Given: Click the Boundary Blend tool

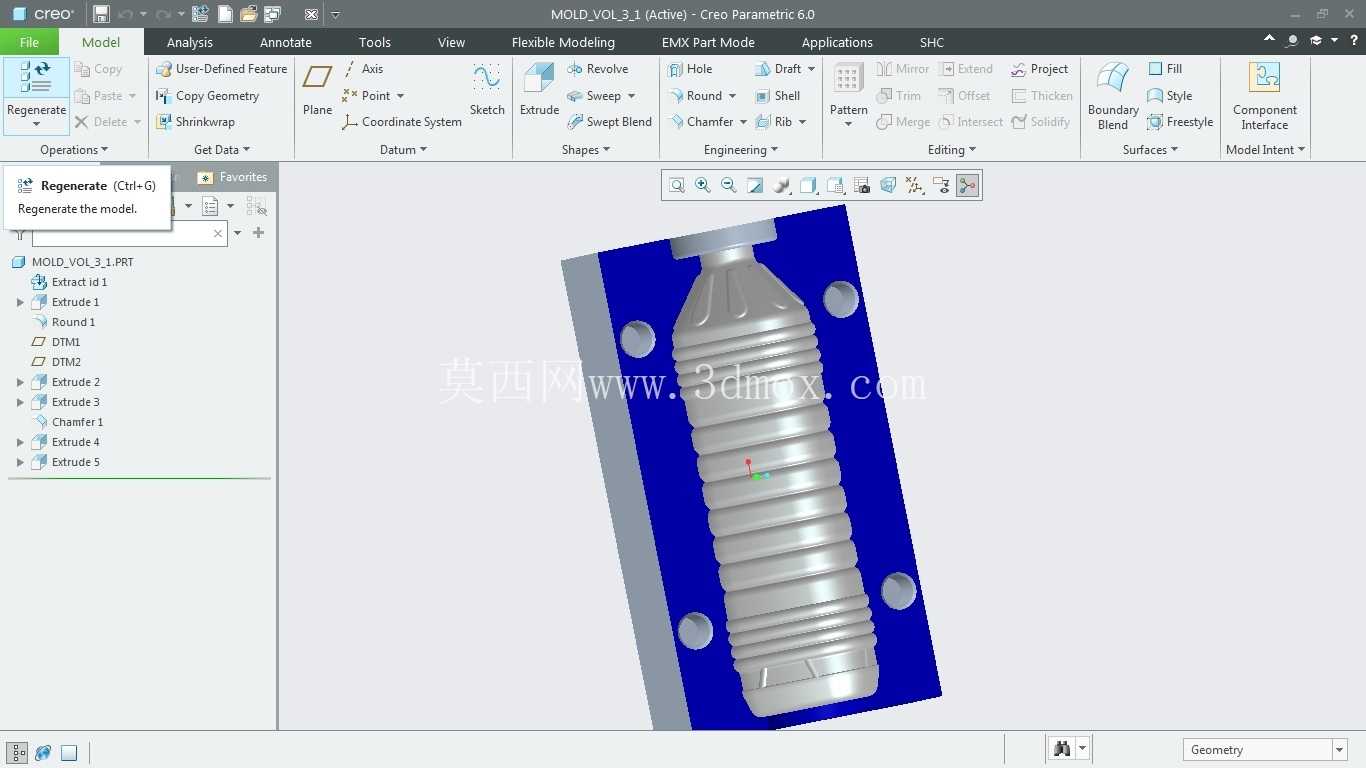Looking at the screenshot, I should 1113,95.
